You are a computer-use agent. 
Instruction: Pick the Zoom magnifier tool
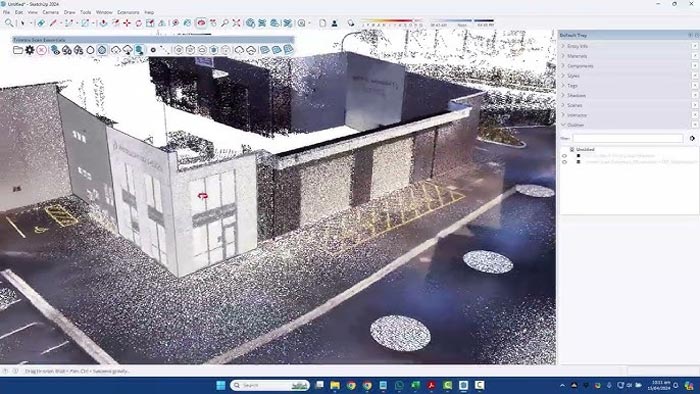click(x=225, y=23)
